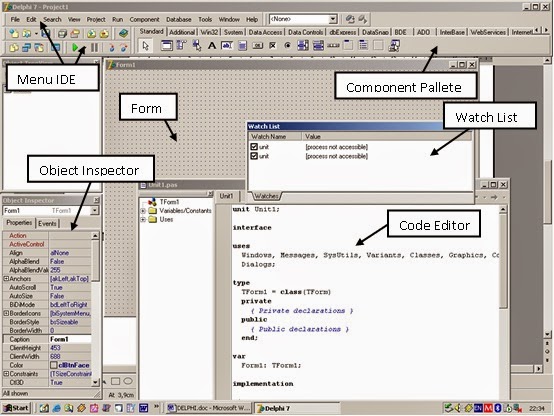Click Object Inspector scrollbar down arrow
The image size is (554, 416).
pos(95,382)
